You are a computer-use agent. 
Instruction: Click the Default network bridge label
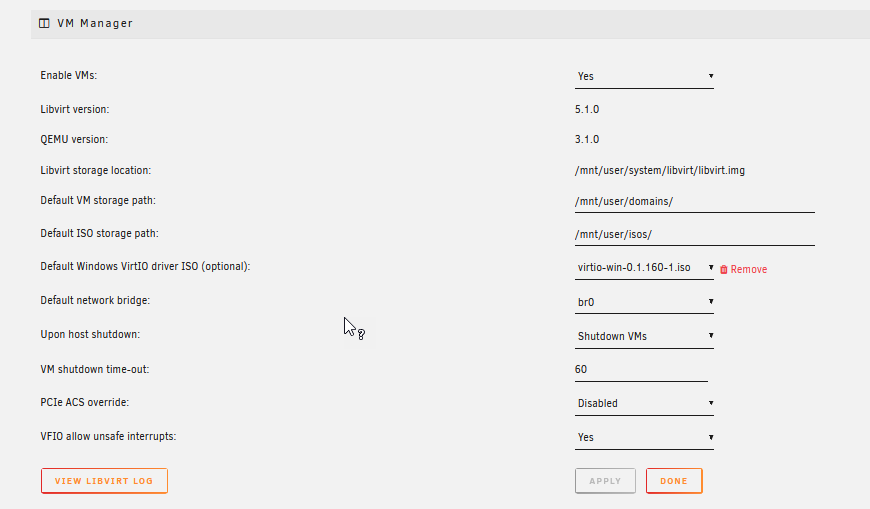[x=95, y=300]
